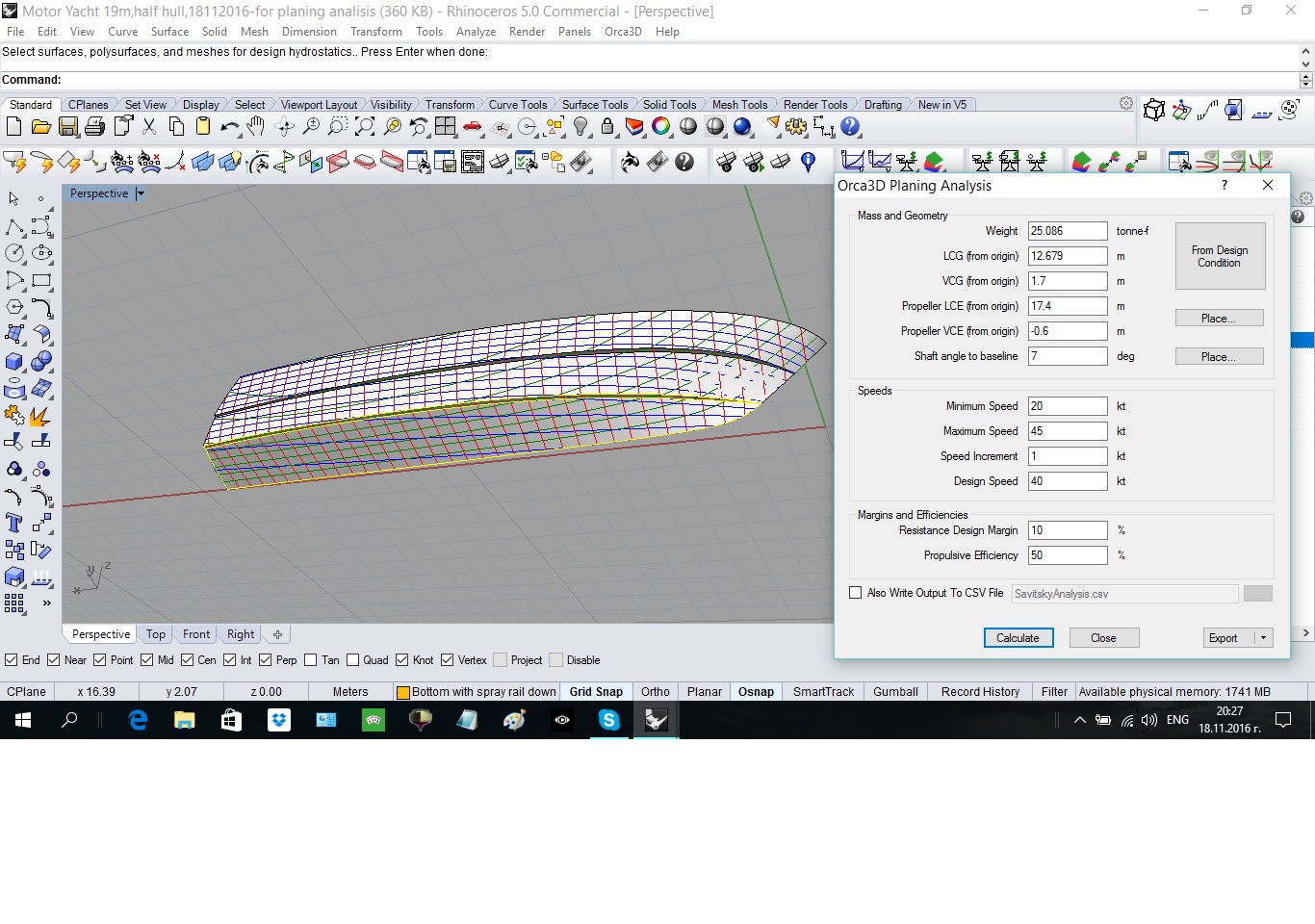This screenshot has height=924, width=1315.
Task: Choose the Box solid tool
Action: coord(14,362)
